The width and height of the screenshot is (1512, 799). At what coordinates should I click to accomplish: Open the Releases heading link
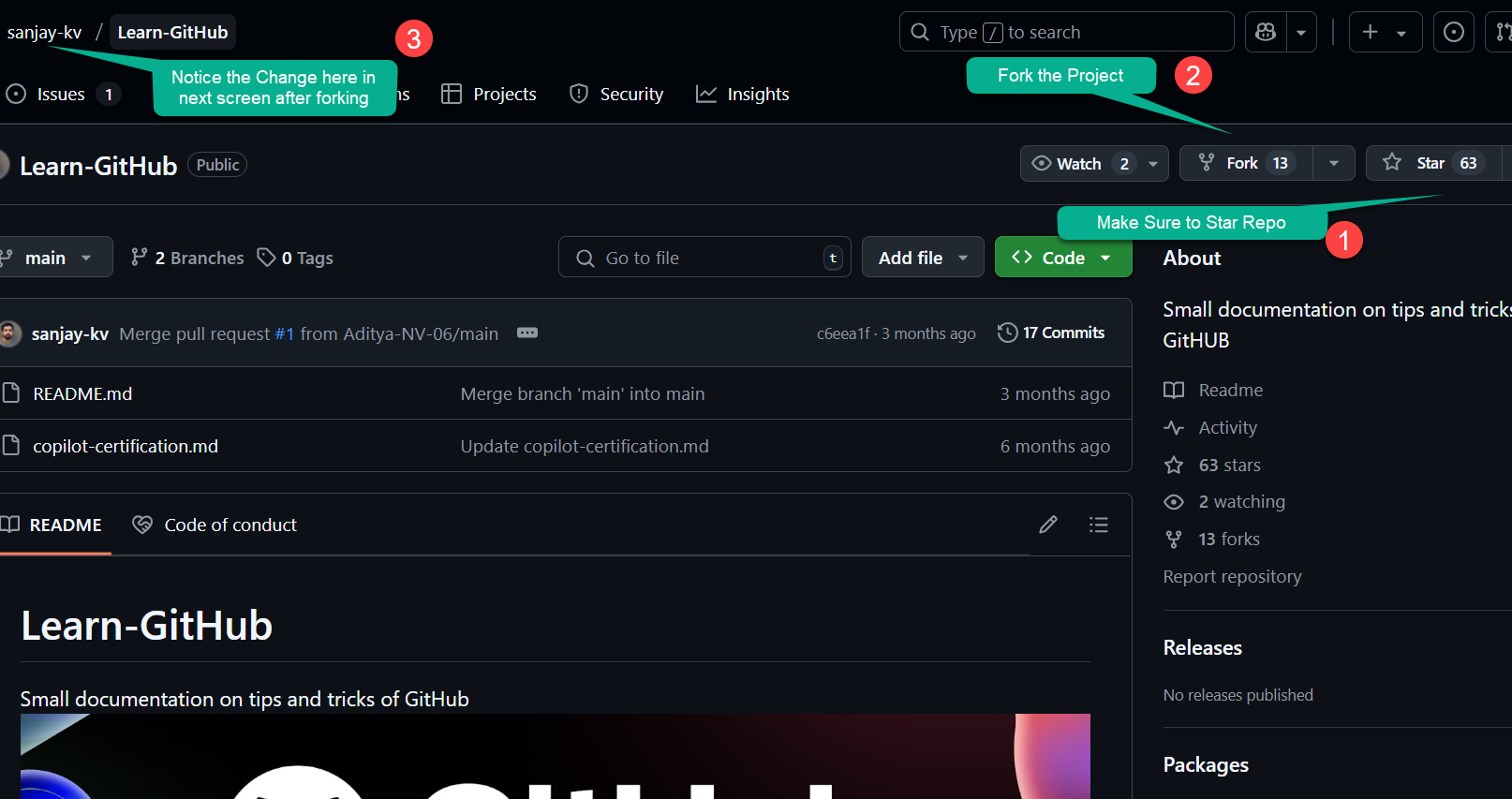tap(1203, 648)
